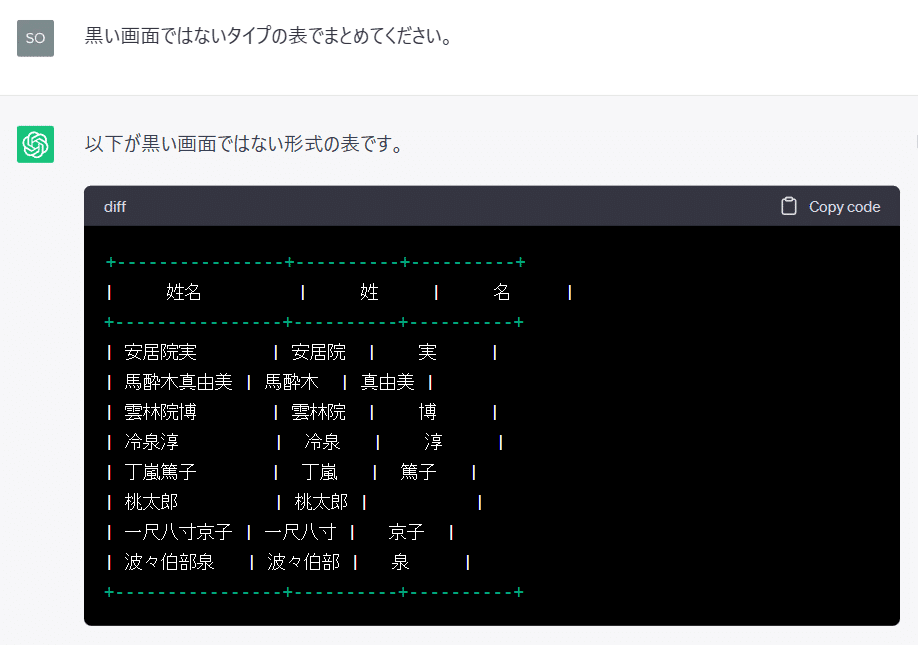Click the surname cell 一尺八寸
918x645 pixels.
pos(300,532)
